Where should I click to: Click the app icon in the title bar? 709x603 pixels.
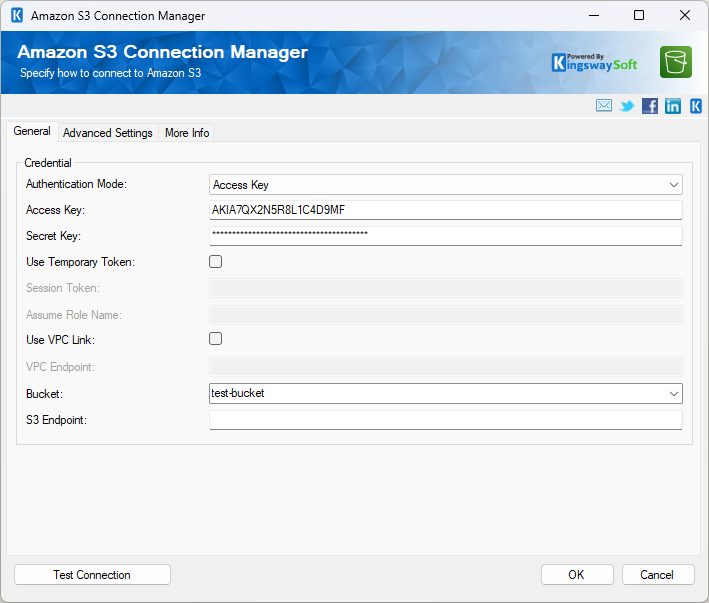[x=17, y=15]
